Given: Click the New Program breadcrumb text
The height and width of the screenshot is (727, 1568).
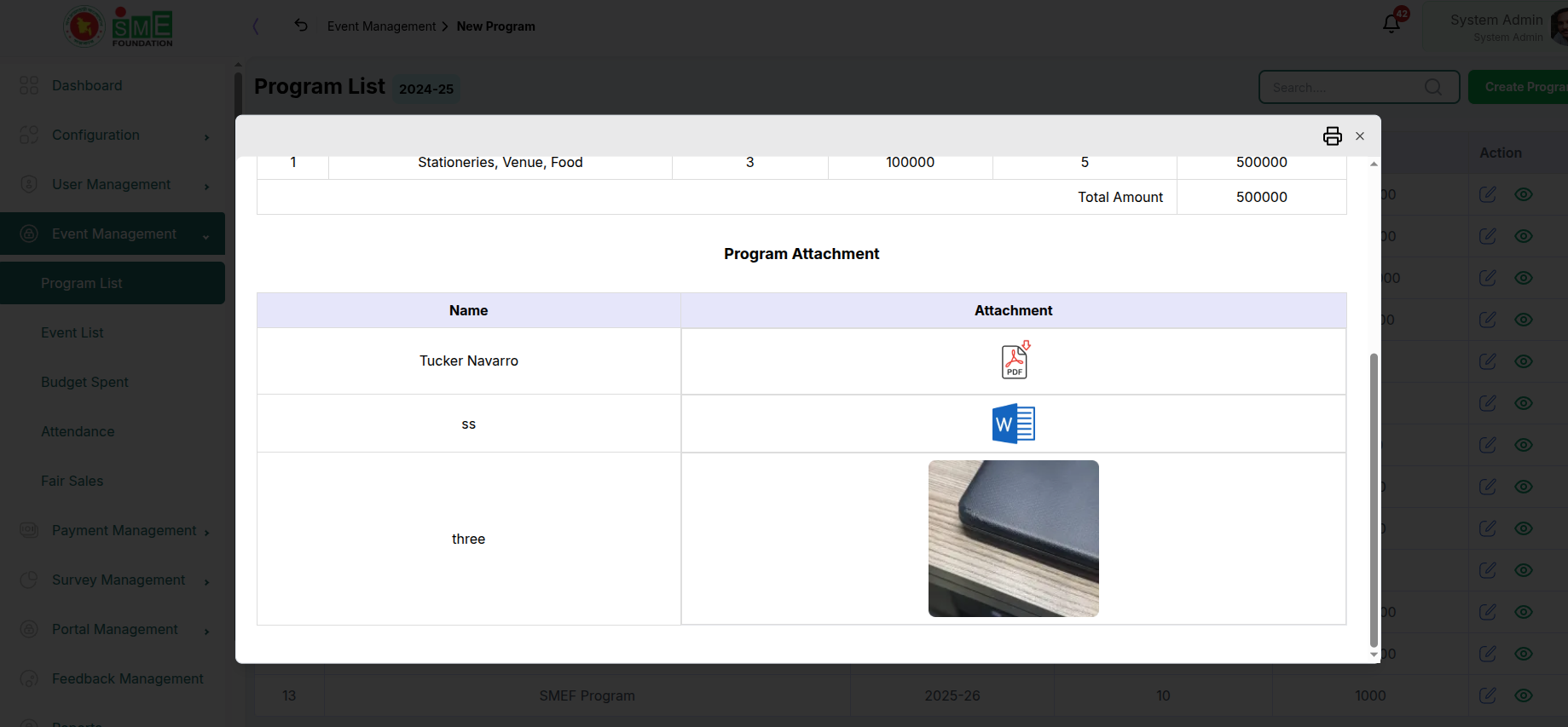Looking at the screenshot, I should pyautogui.click(x=495, y=26).
